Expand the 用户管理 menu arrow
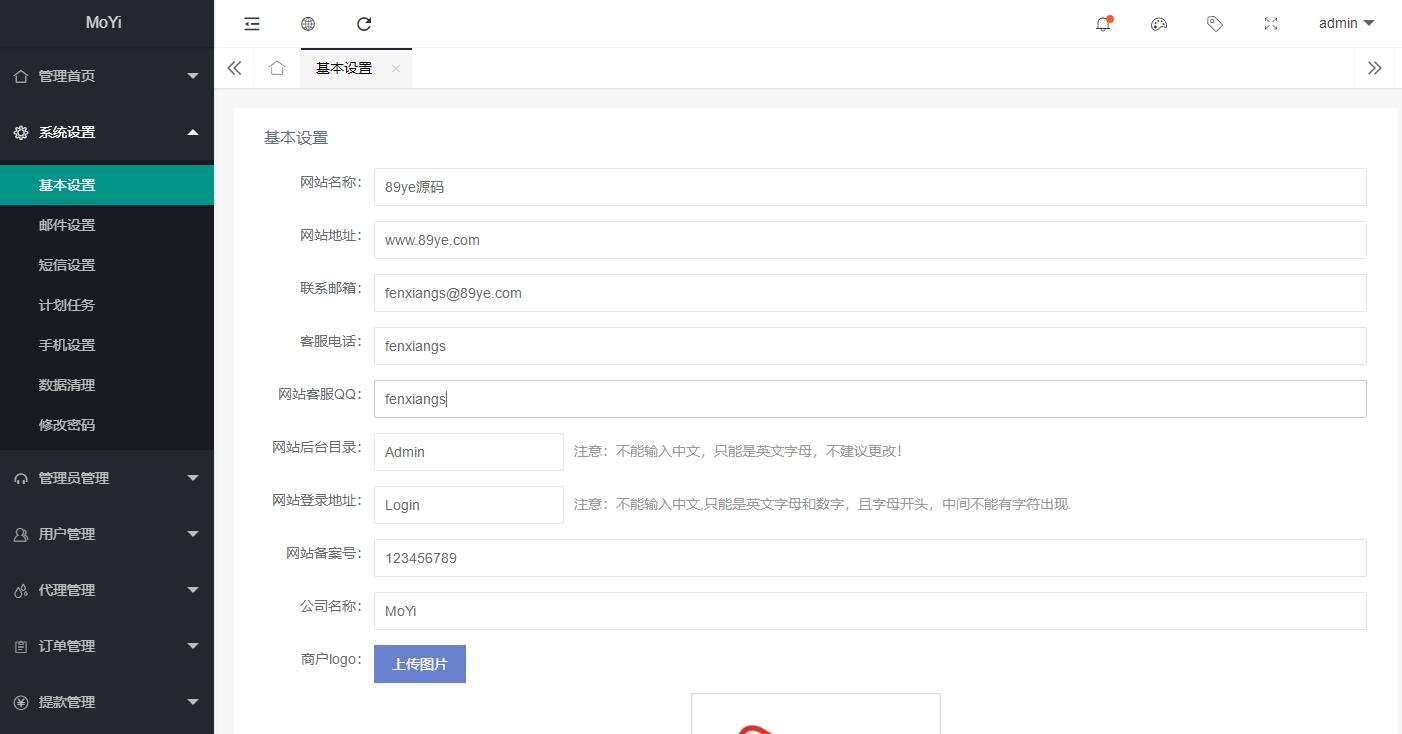Screen dimensions: 1402x734 (193, 534)
